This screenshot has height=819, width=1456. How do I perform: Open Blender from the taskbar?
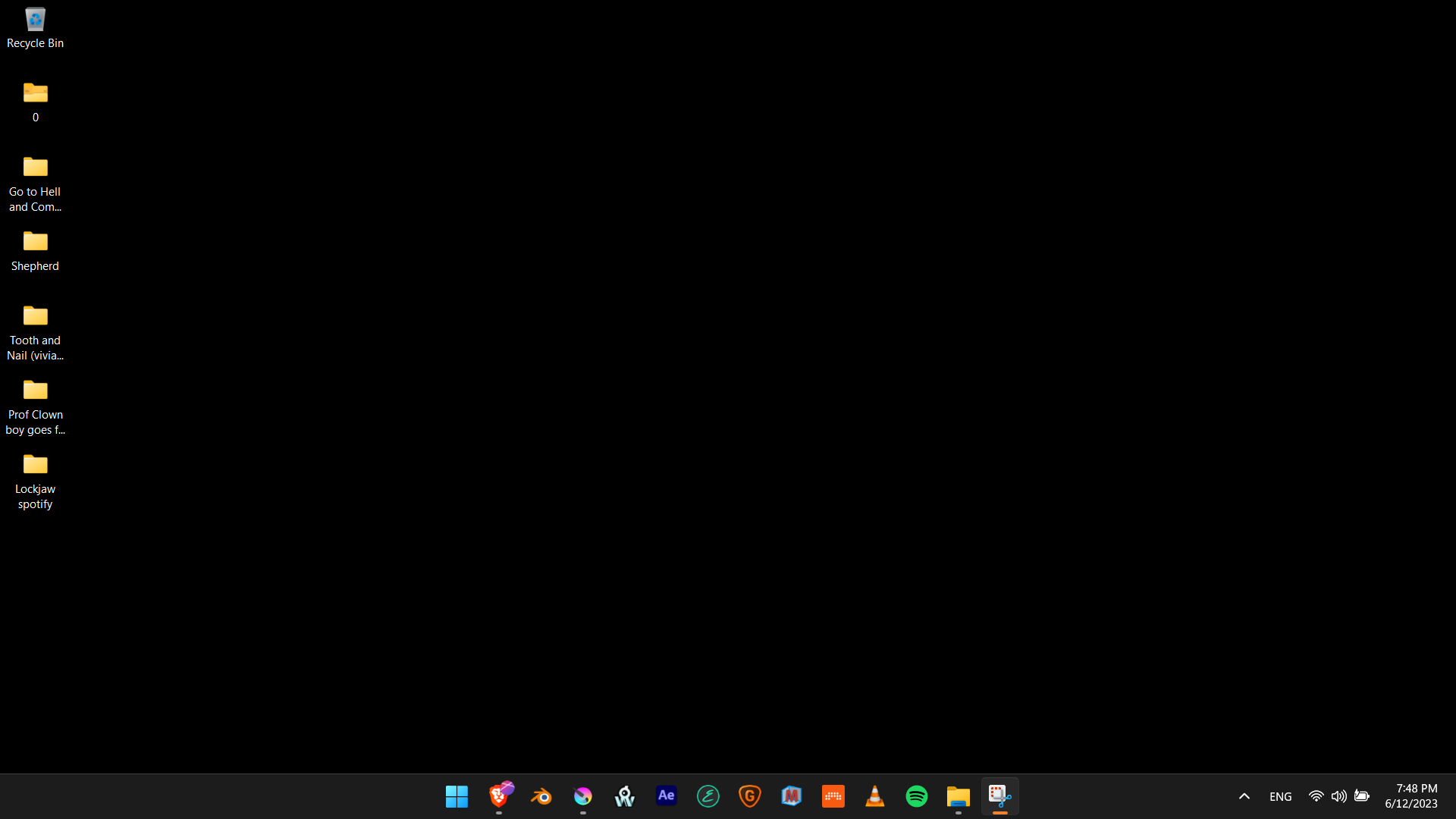541,796
